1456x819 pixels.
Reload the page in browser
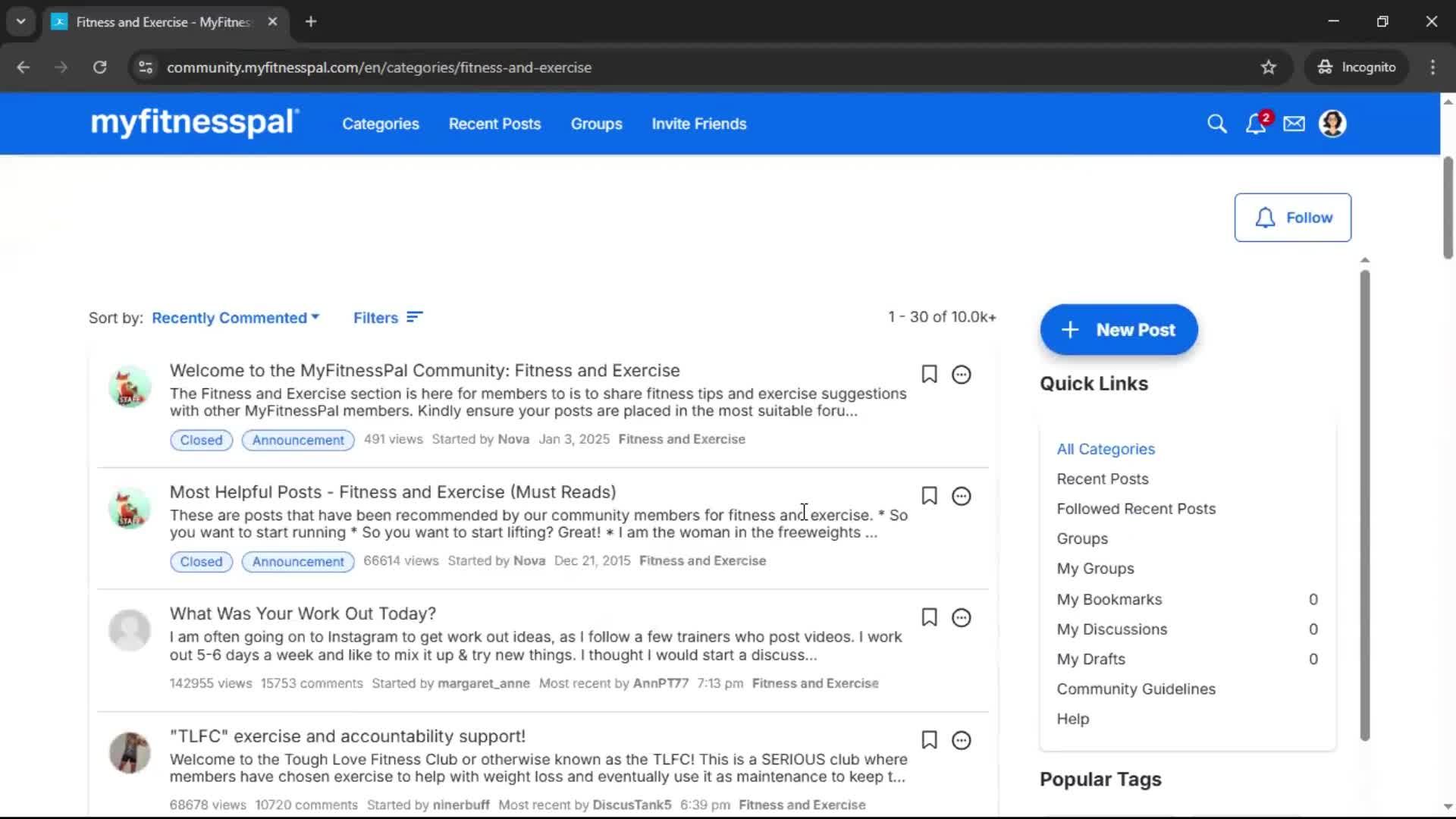[99, 67]
